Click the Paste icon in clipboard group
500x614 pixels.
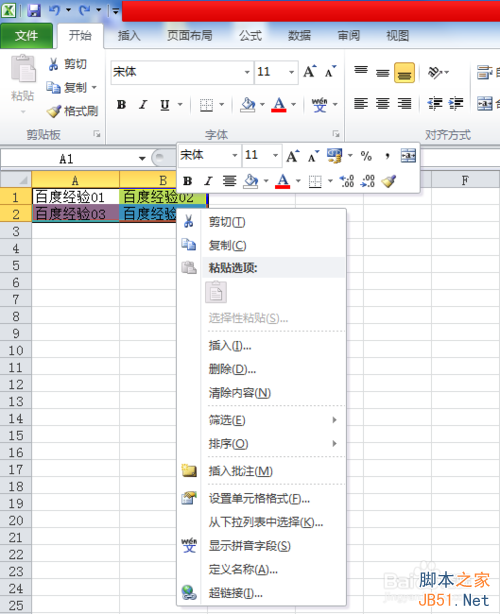click(x=23, y=69)
